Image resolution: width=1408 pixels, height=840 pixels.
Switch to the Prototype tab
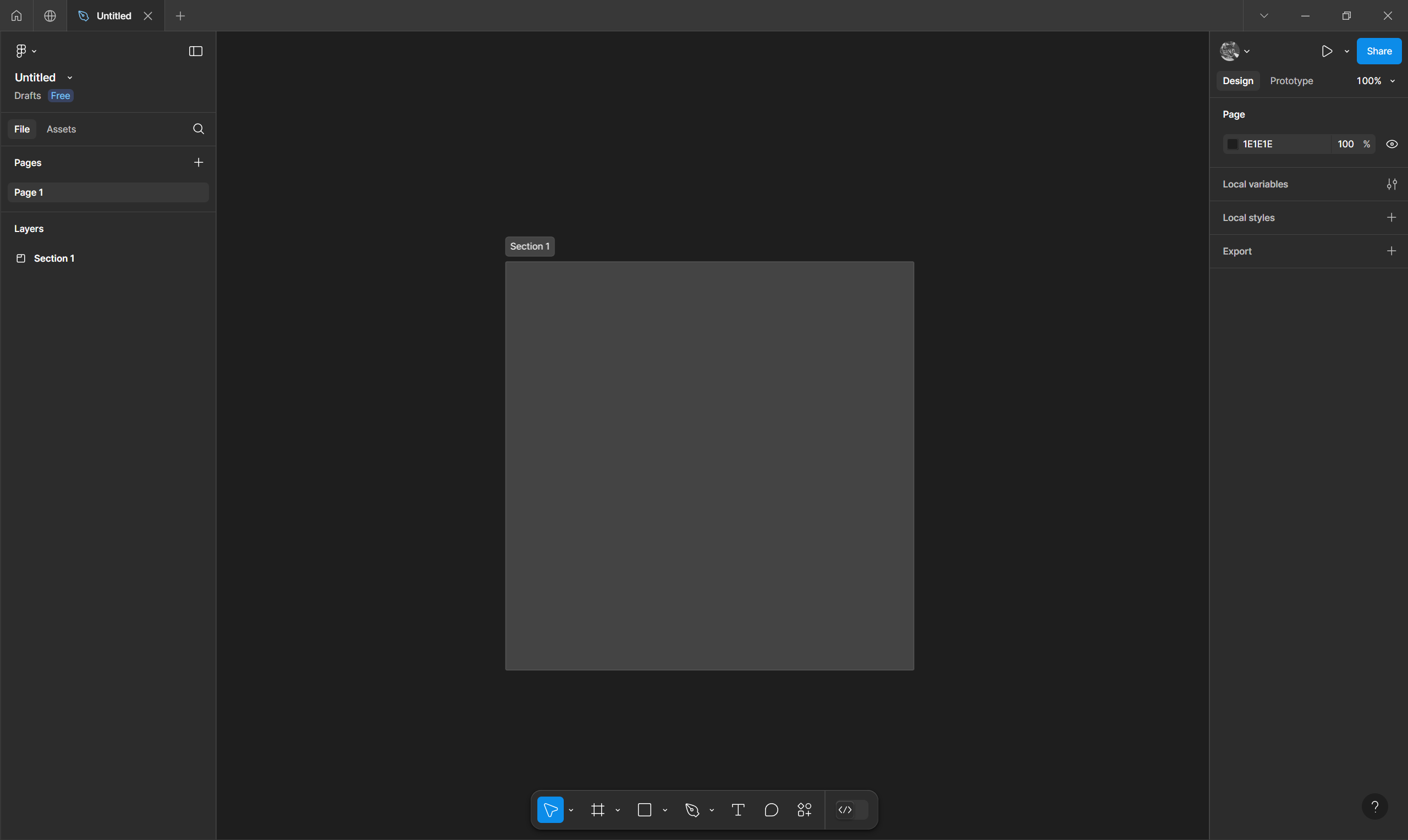1291,81
